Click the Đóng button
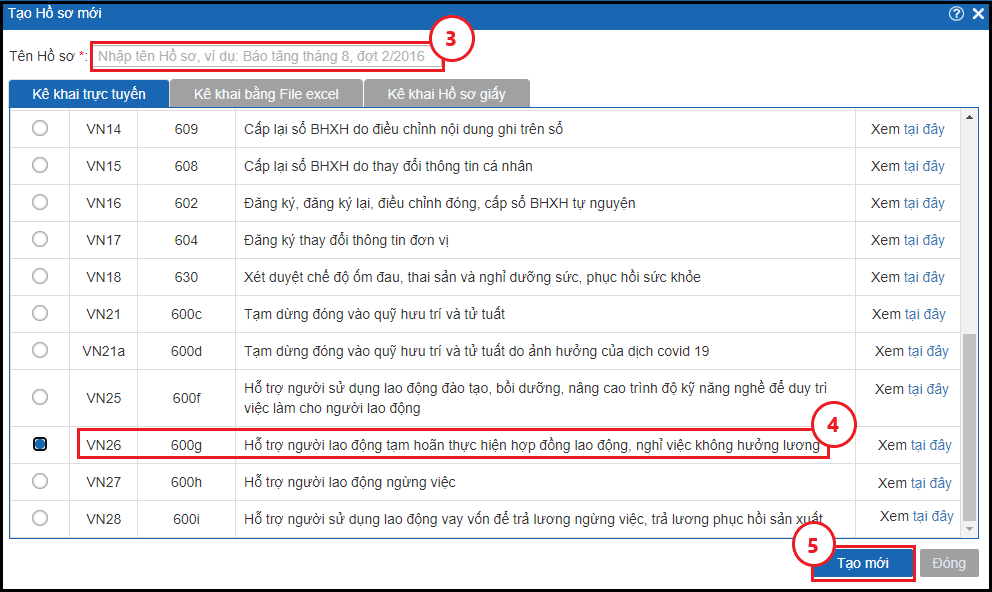 coord(949,563)
